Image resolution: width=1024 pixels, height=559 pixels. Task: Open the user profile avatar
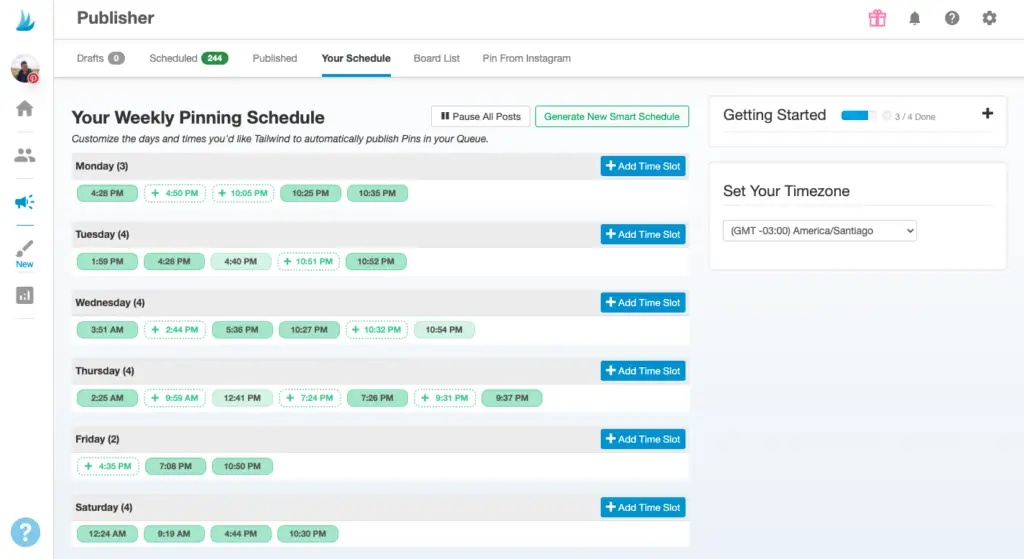coord(25,69)
